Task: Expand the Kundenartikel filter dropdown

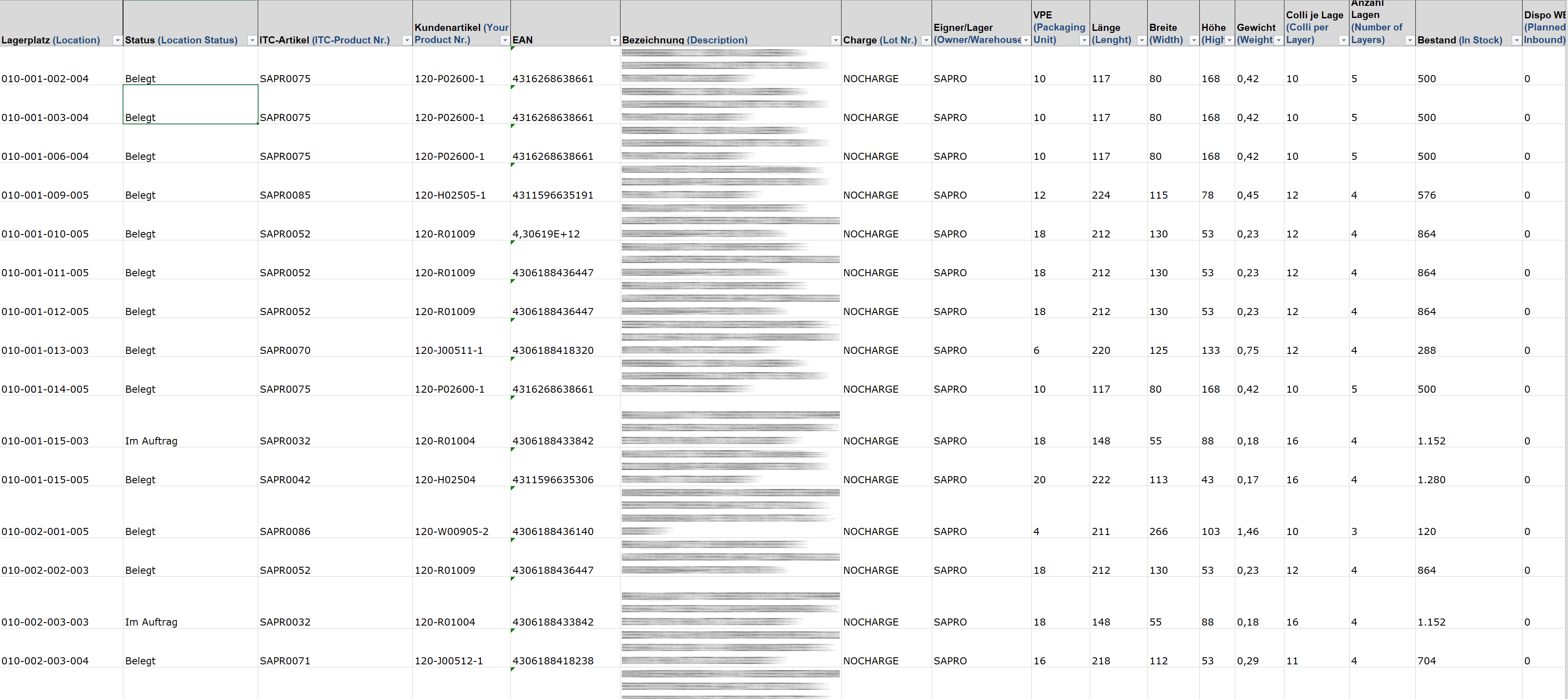Action: pos(505,40)
